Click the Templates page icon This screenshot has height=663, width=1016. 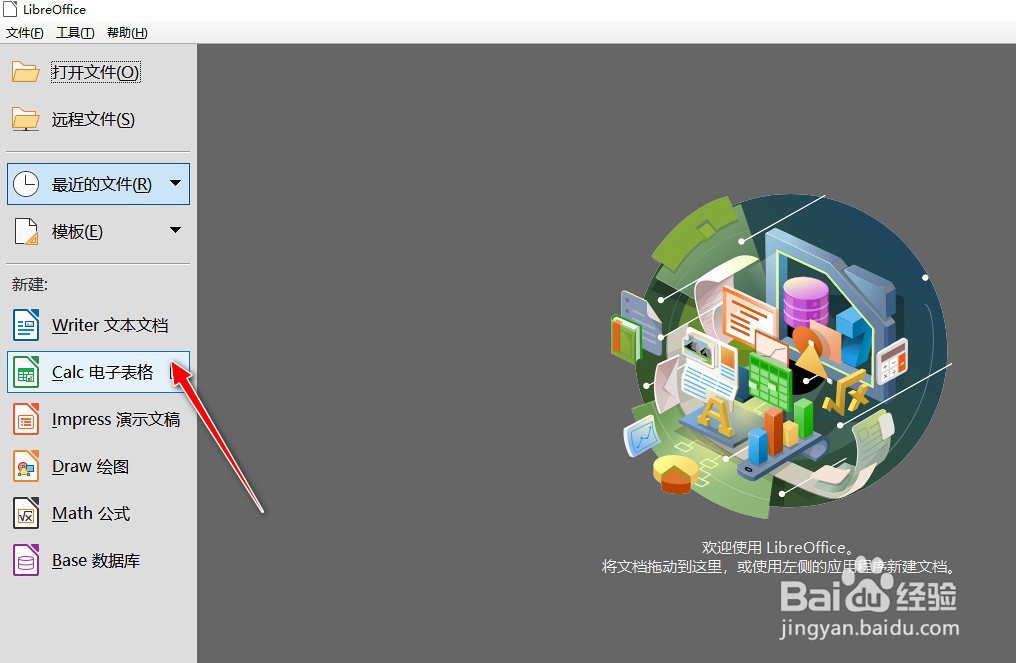tap(27, 231)
